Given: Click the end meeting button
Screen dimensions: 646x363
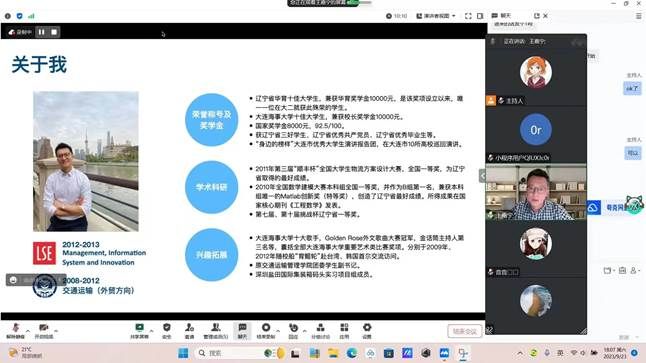Looking at the screenshot, I should [x=465, y=331].
